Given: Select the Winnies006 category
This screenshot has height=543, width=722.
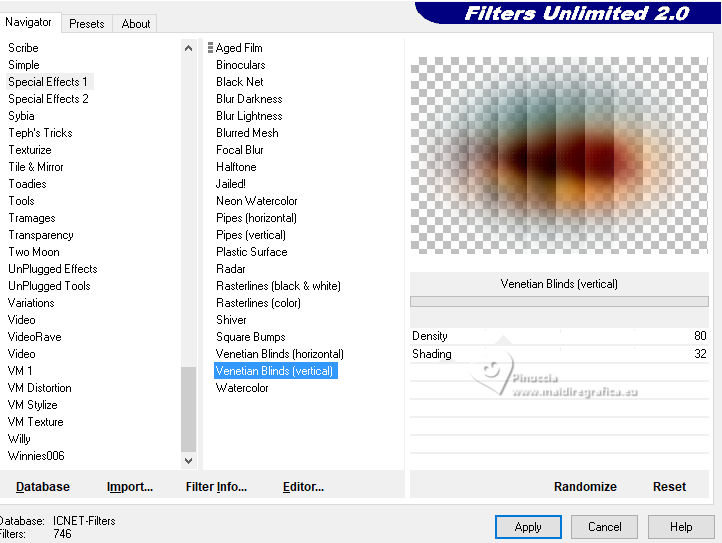Looking at the screenshot, I should 36,456.
